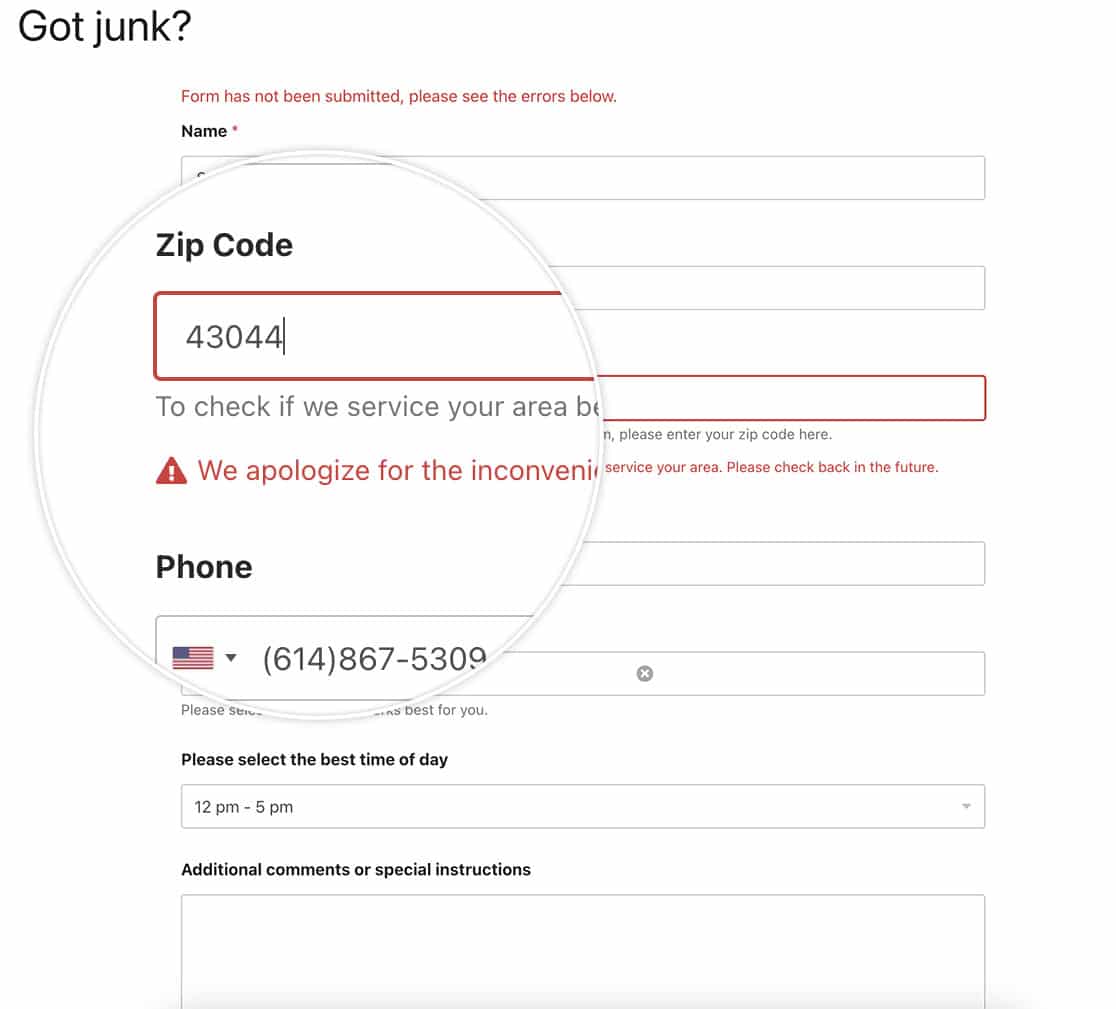Place cursor in the Zip Code field
This screenshot has height=1009, width=1116.
[370, 336]
